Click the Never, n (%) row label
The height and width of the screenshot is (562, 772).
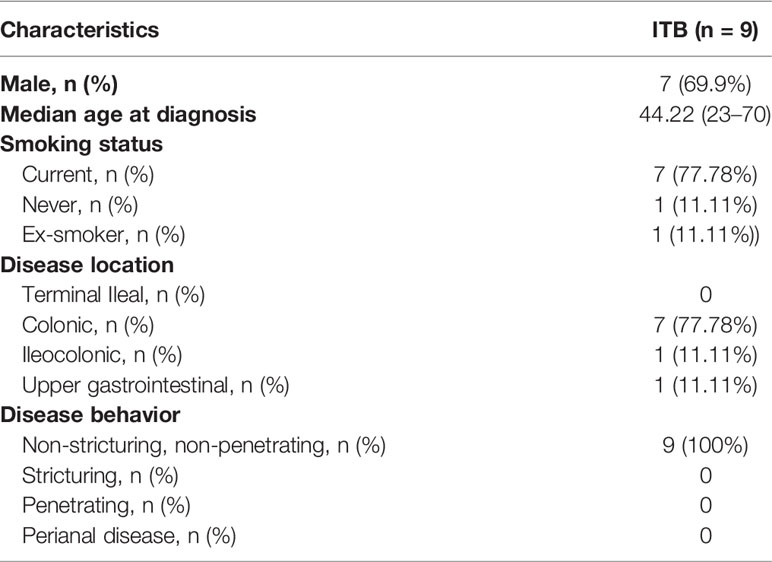80,205
